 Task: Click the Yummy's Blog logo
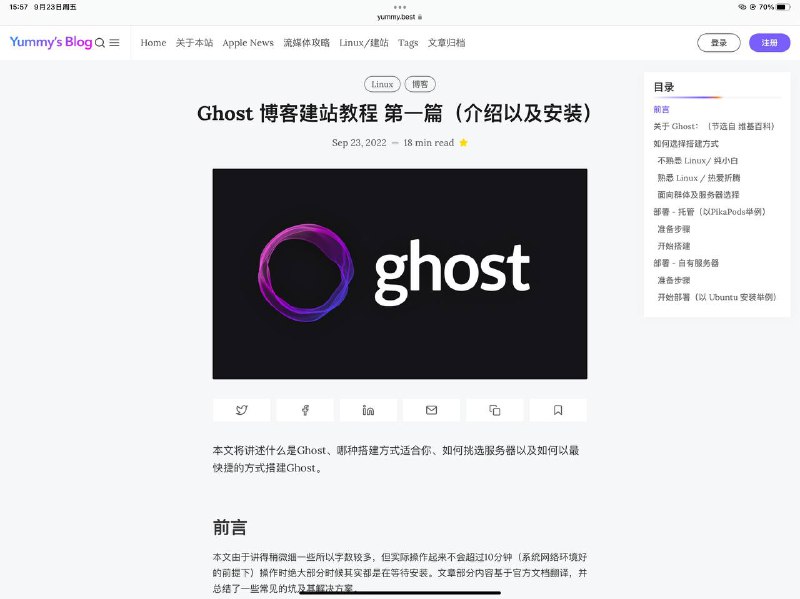51,42
